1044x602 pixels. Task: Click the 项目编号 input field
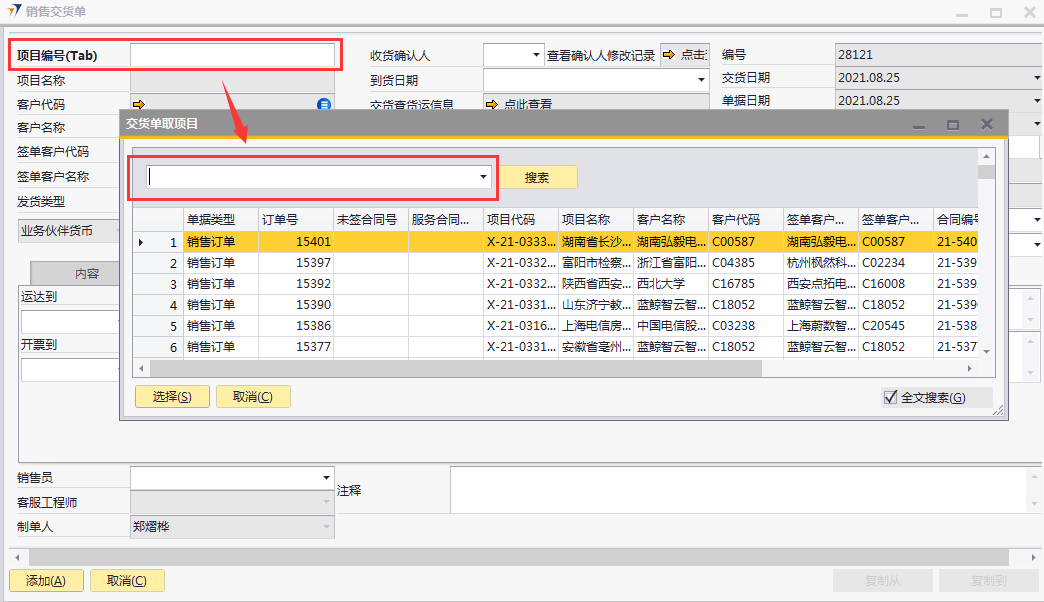coord(232,55)
